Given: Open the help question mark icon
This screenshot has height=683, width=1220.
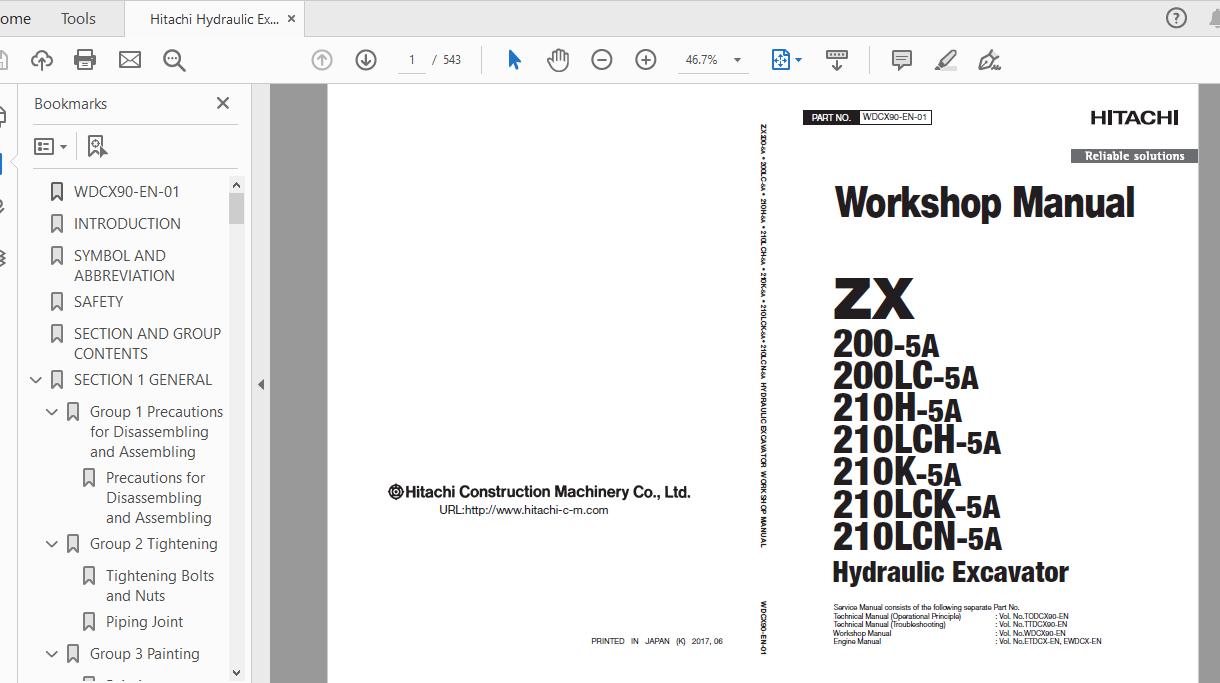Looking at the screenshot, I should [x=1177, y=18].
